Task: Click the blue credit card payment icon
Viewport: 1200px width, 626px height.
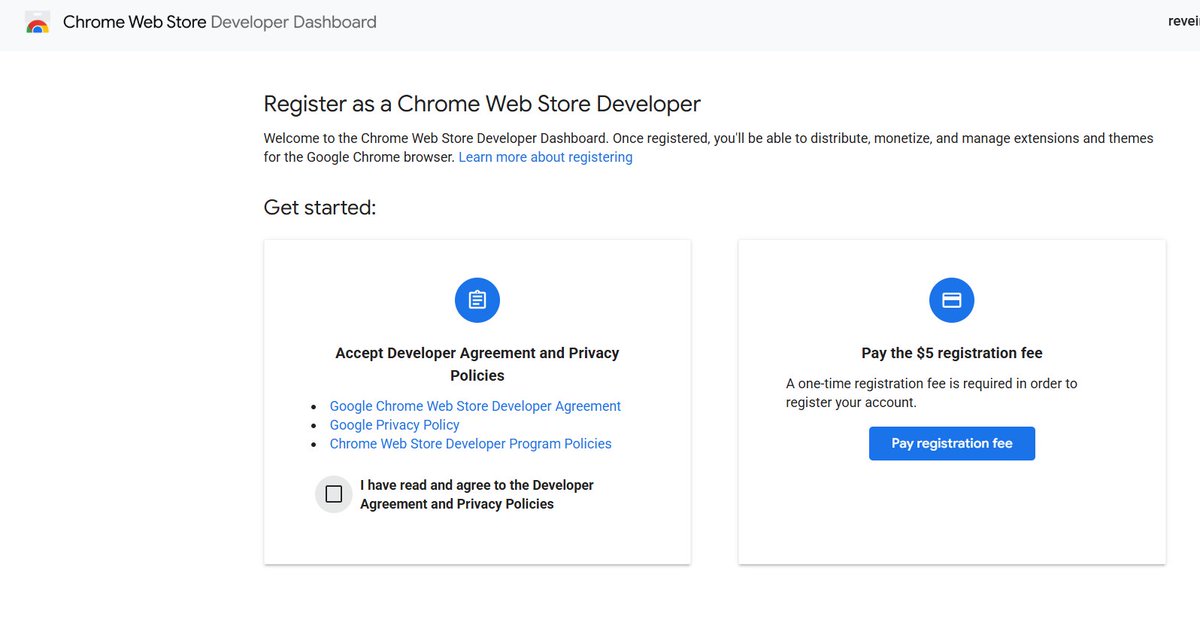Action: click(x=952, y=300)
